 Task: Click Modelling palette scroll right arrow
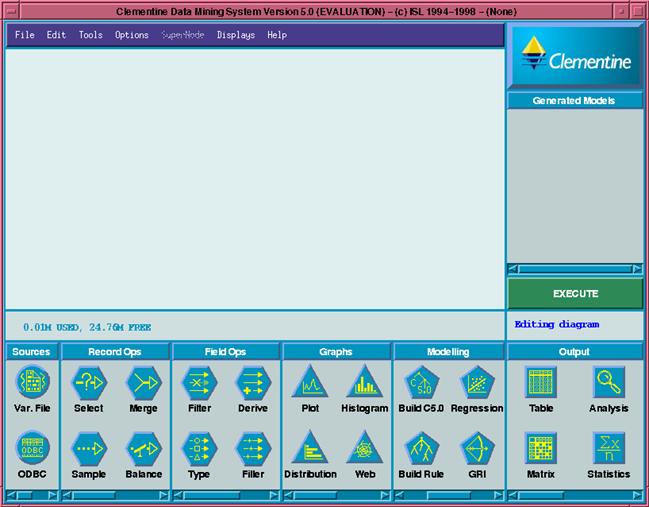tap(498, 495)
